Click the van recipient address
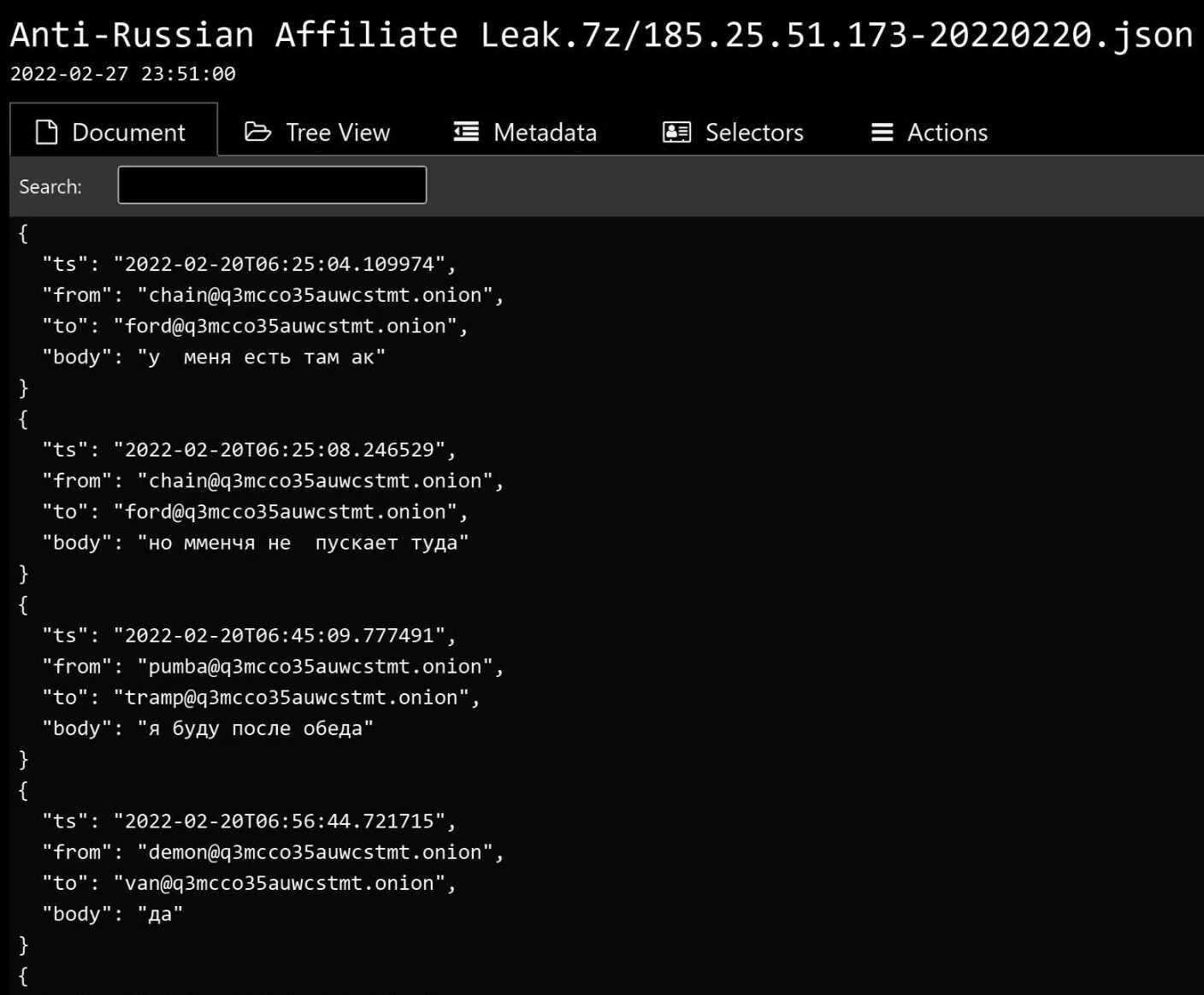1204x995 pixels. (280, 883)
